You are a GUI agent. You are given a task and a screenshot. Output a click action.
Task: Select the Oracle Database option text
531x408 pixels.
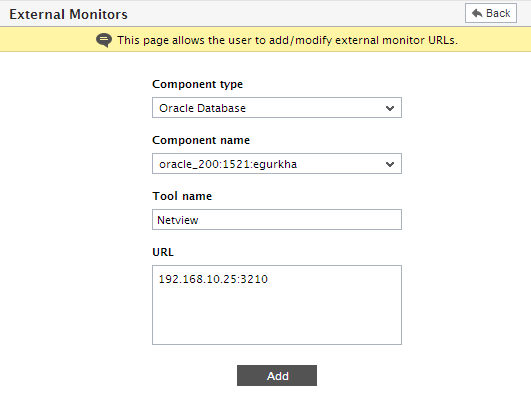(x=202, y=108)
